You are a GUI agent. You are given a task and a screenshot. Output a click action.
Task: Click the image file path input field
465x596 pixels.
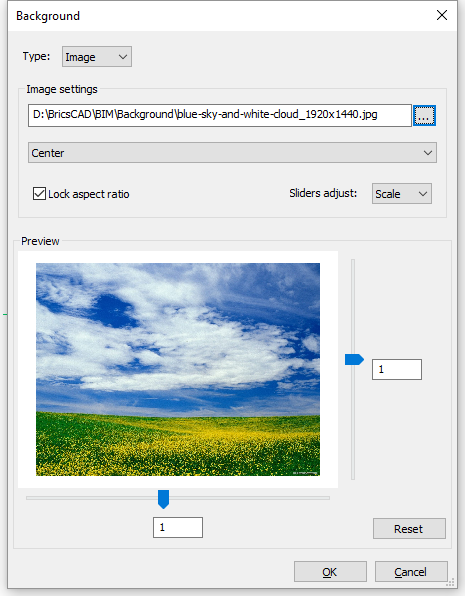pos(220,116)
